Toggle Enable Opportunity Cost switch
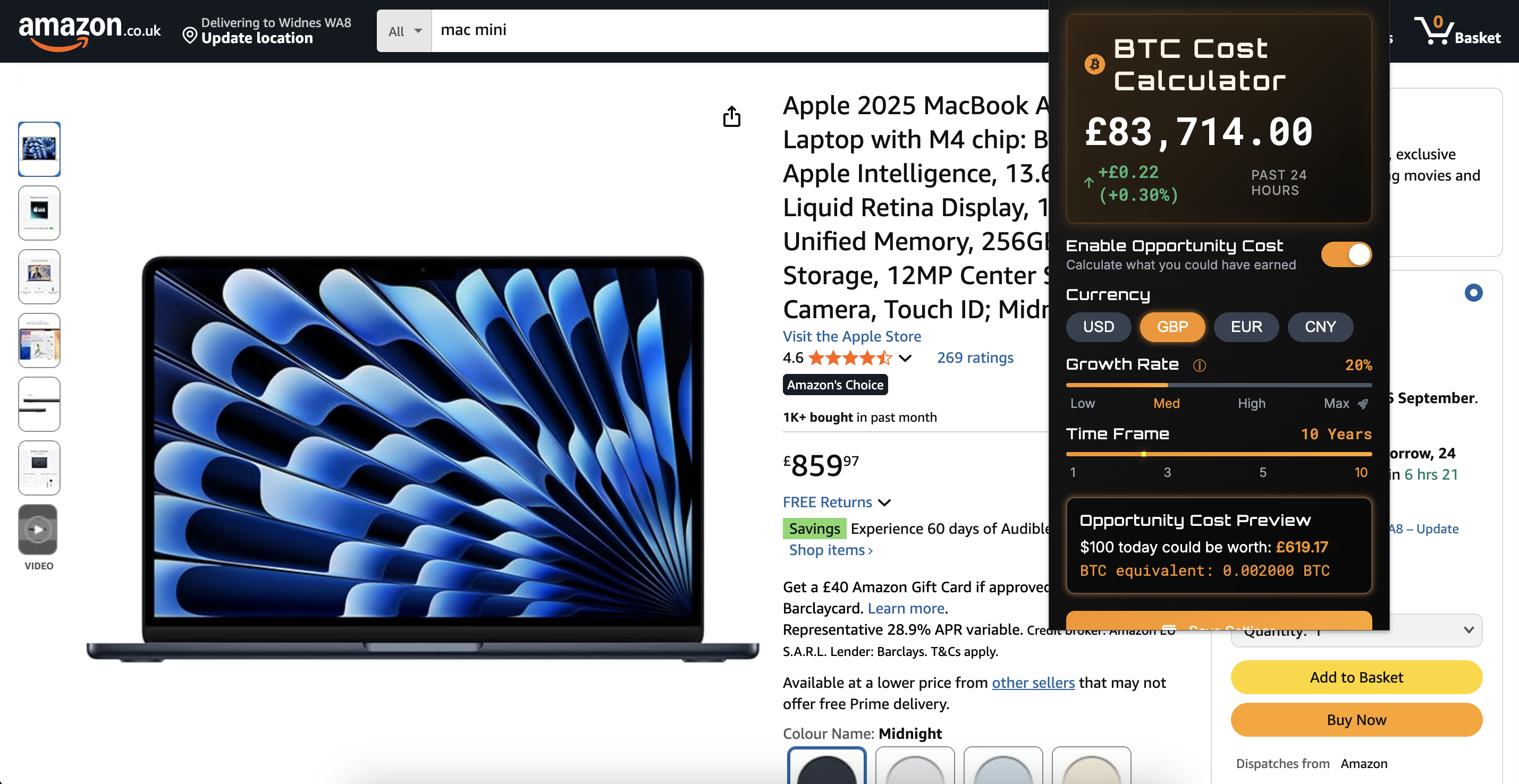 [x=1346, y=254]
